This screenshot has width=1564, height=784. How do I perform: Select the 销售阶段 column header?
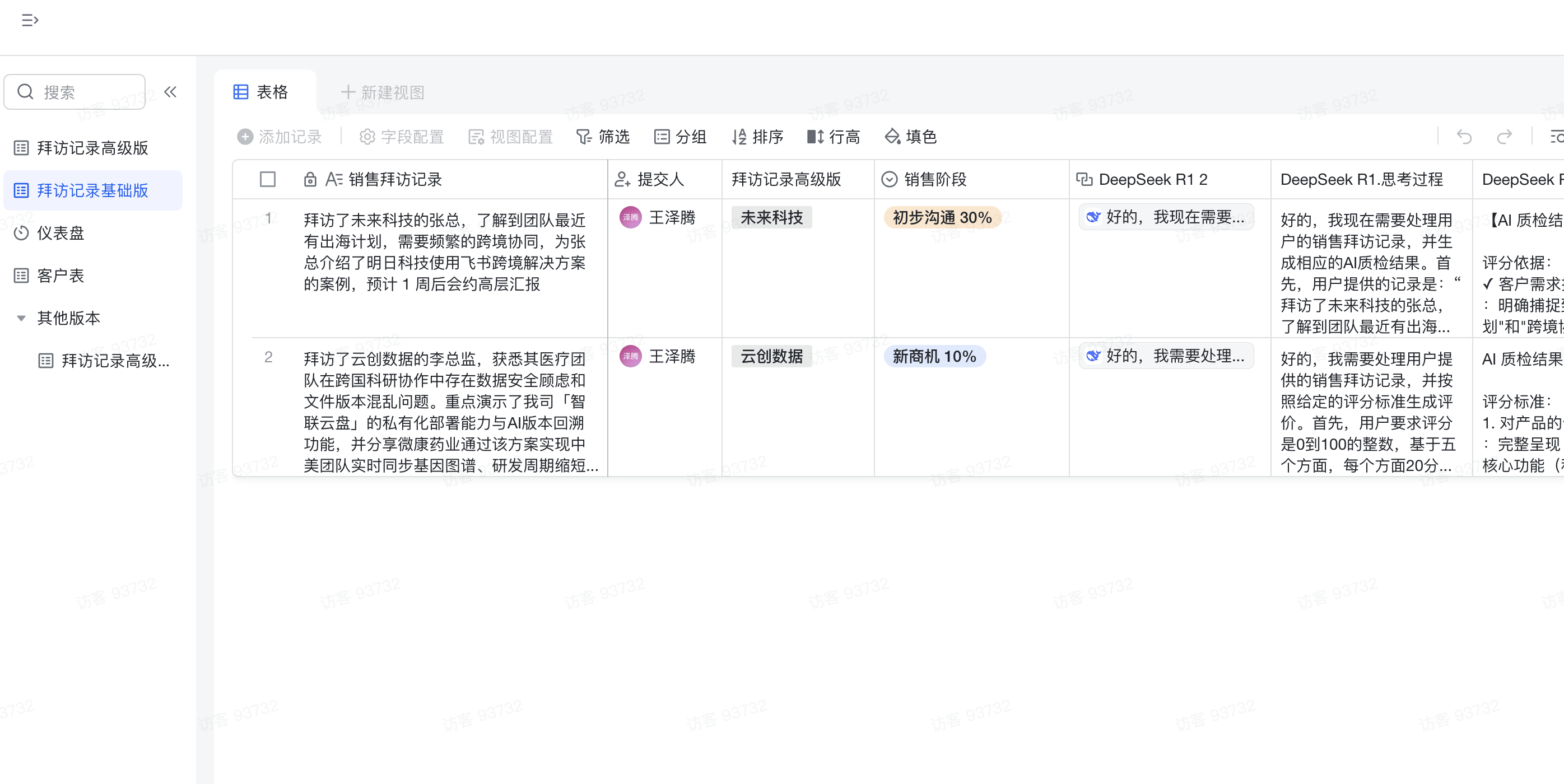click(971, 180)
